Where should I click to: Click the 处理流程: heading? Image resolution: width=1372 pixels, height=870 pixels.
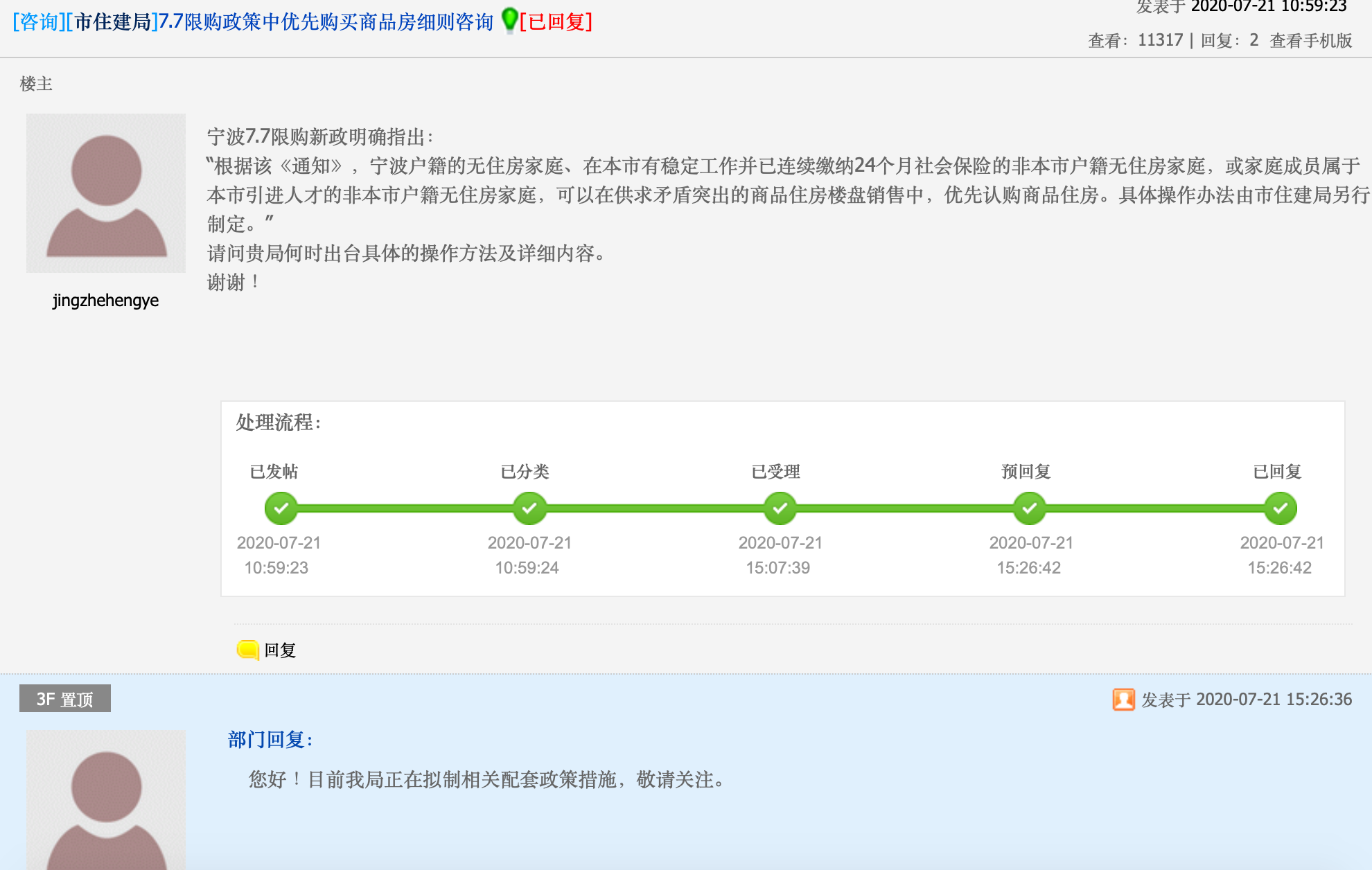(x=279, y=423)
